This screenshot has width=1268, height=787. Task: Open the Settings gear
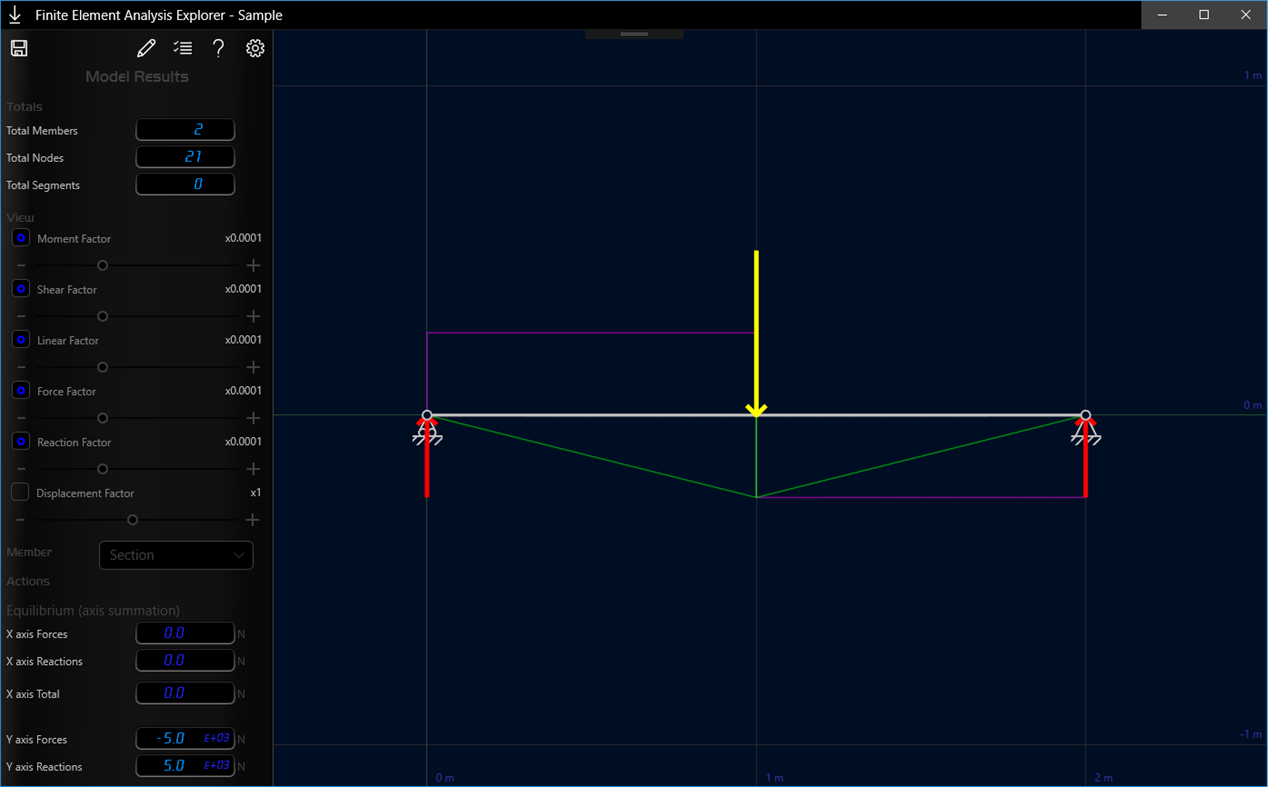click(255, 47)
